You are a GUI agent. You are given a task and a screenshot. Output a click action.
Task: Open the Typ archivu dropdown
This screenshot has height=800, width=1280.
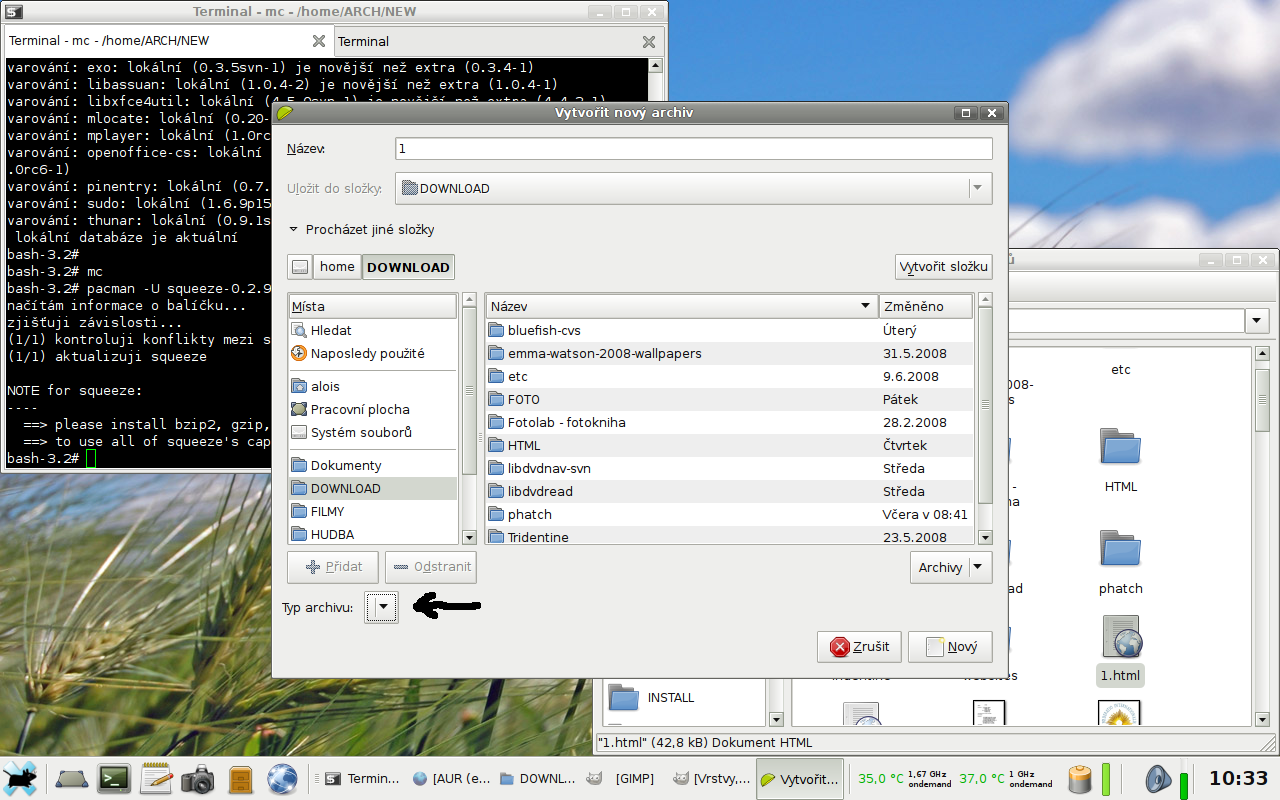coord(382,607)
